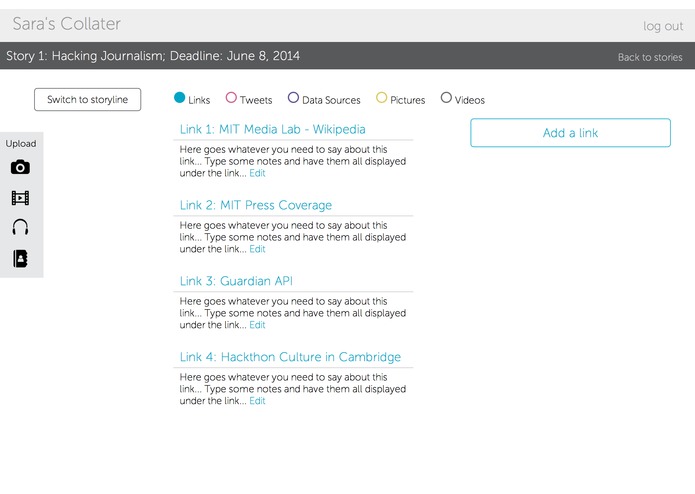The height and width of the screenshot is (494, 695).
Task: Log out of Sara's Collater
Action: click(663, 26)
